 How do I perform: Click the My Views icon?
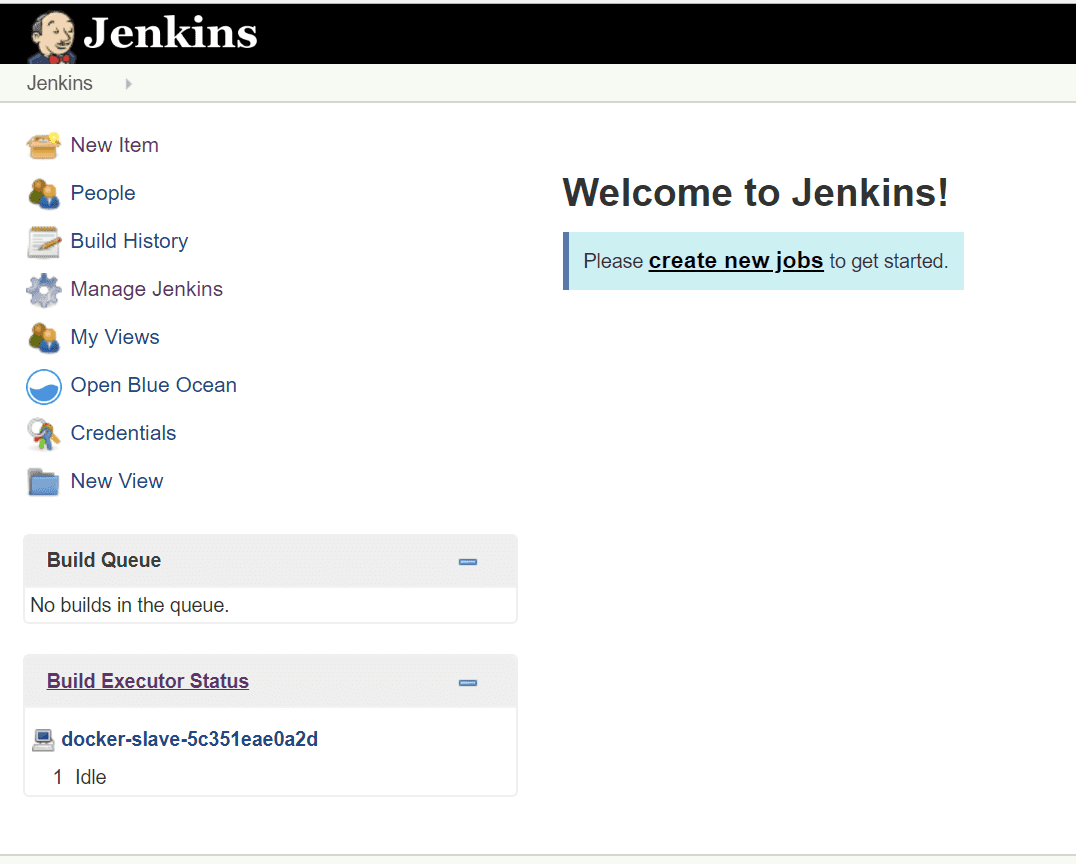click(x=43, y=338)
